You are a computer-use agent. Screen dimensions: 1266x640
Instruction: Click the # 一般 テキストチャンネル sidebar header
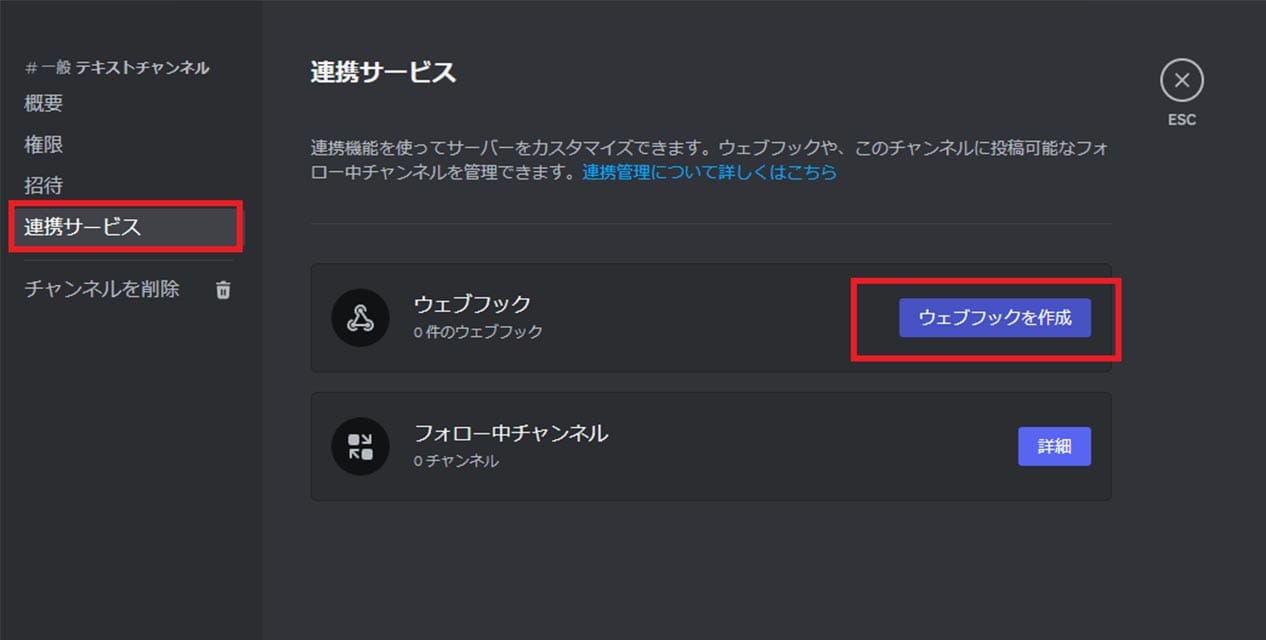(x=117, y=68)
